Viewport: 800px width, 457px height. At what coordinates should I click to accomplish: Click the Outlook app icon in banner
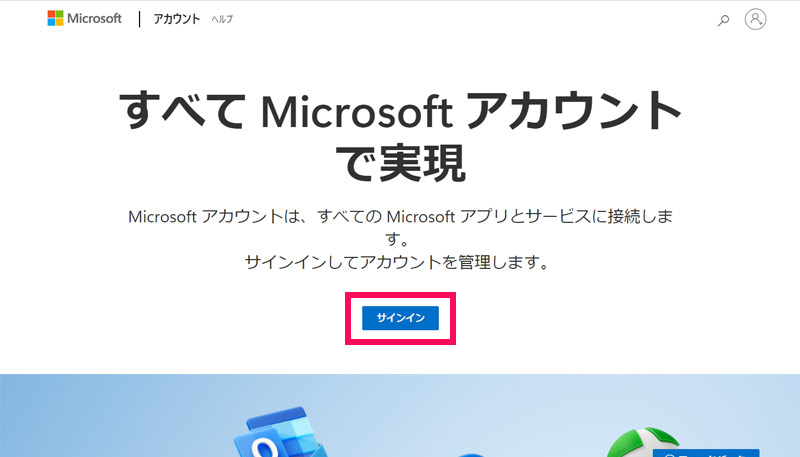(280, 434)
